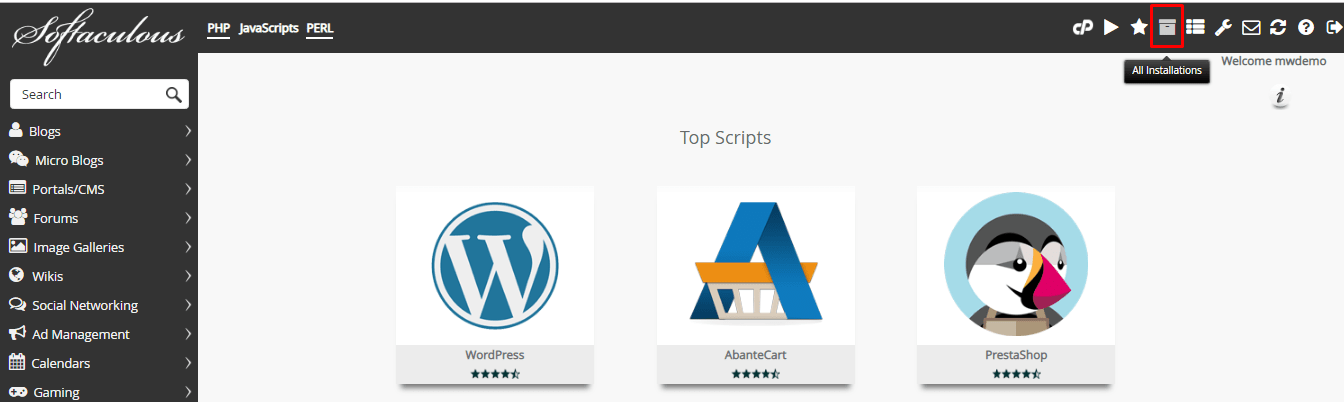Open ratings via the star icon

1139,27
